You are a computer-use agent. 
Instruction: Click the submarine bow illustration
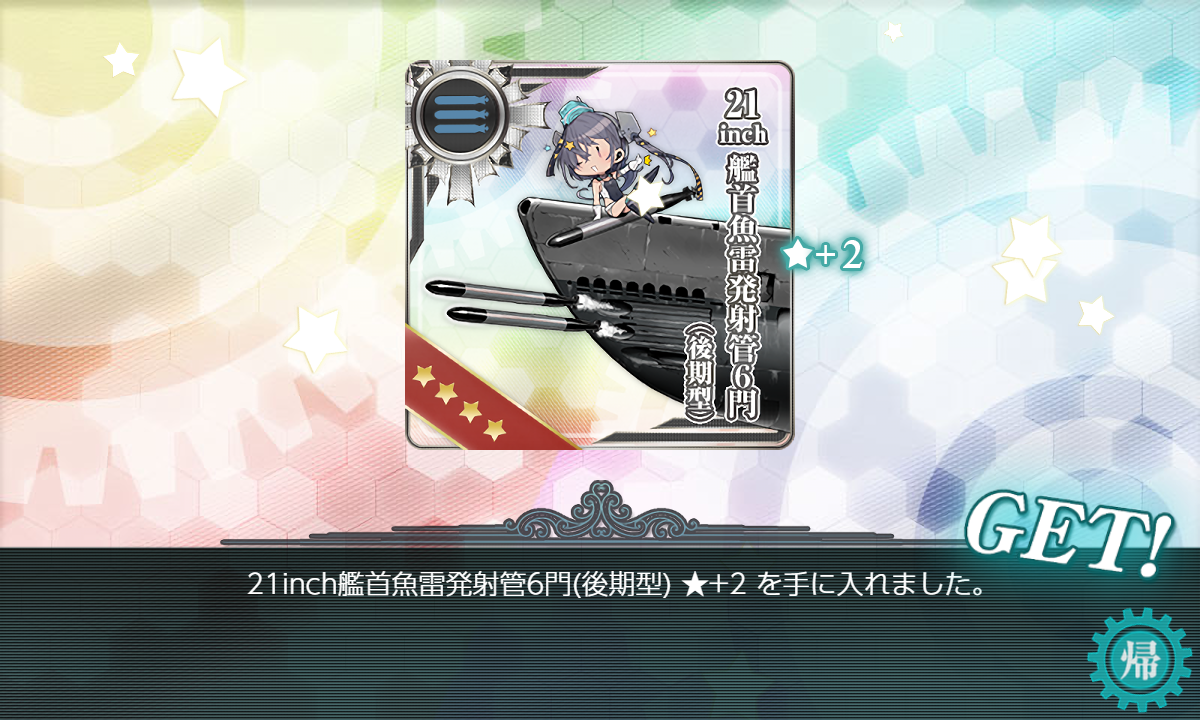(650, 300)
